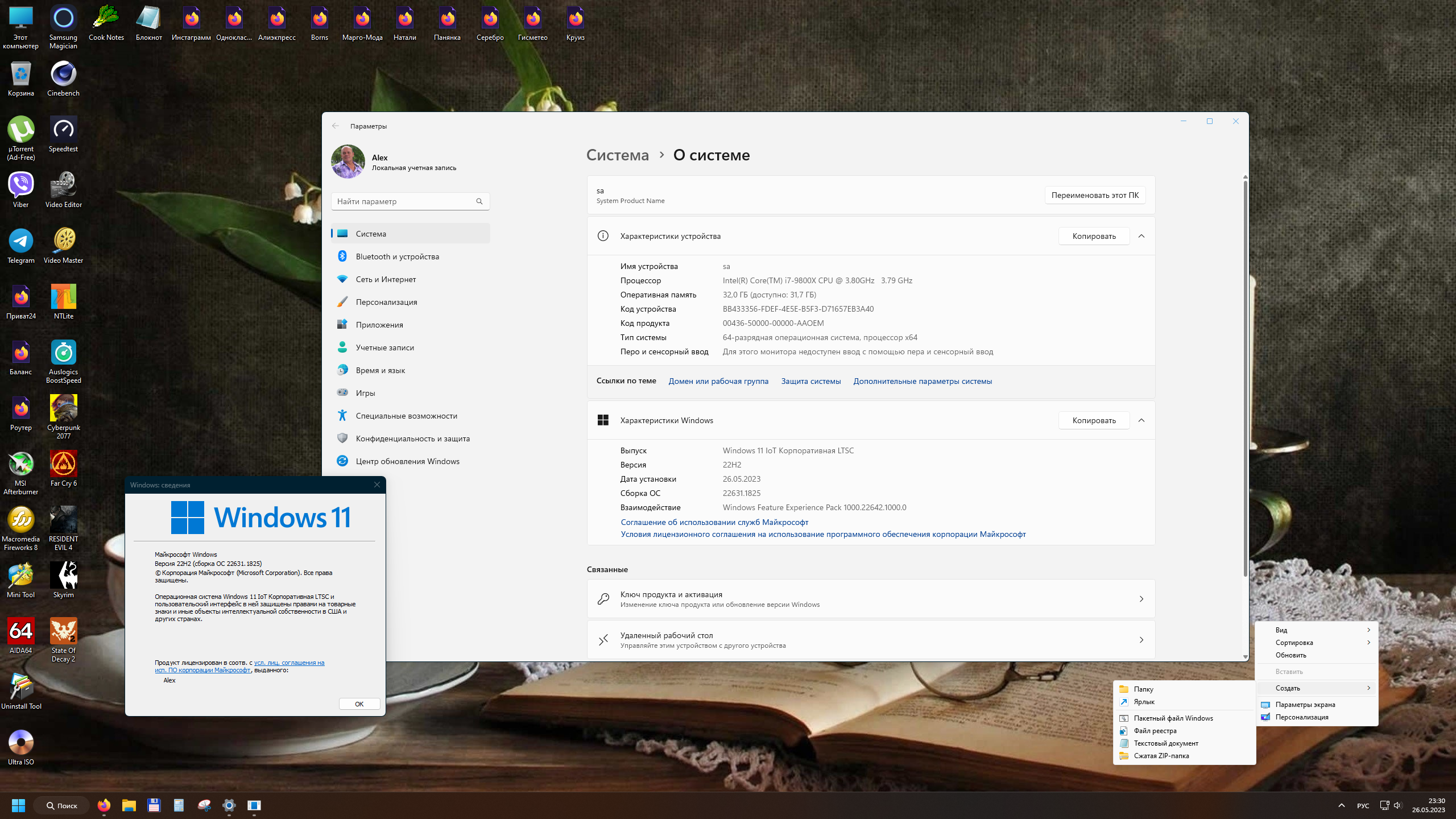
Task: Open Cinebench desktop shortcut
Action: 63,79
